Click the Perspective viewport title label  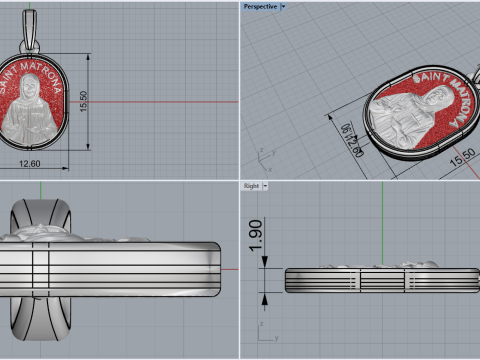[260, 7]
